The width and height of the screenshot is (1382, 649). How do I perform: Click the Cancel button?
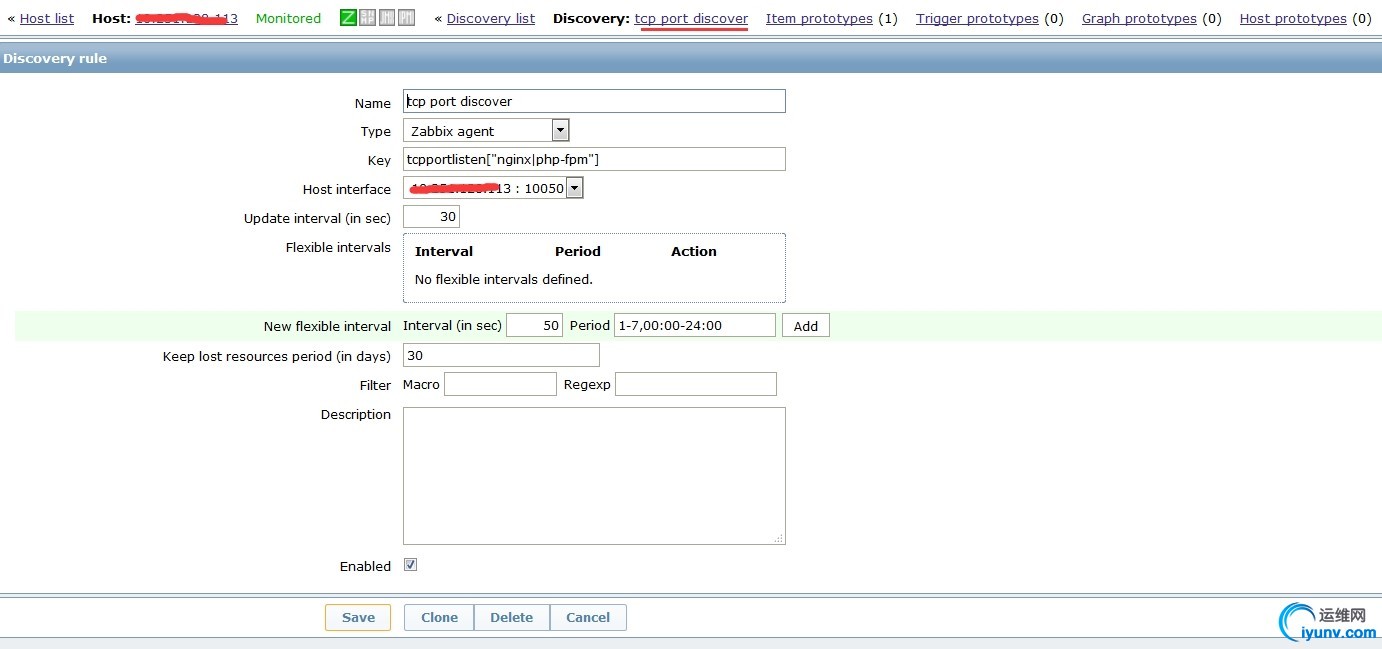[x=588, y=617]
